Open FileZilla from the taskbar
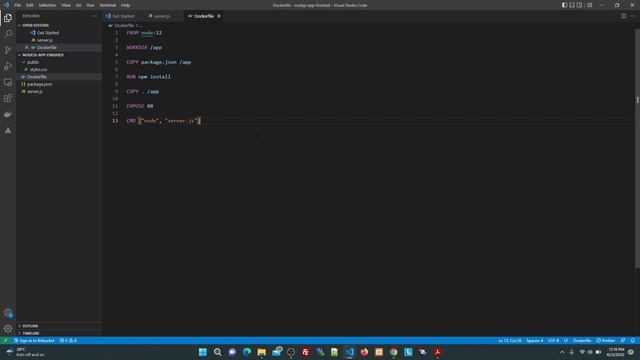The image size is (640, 360). click(x=305, y=352)
